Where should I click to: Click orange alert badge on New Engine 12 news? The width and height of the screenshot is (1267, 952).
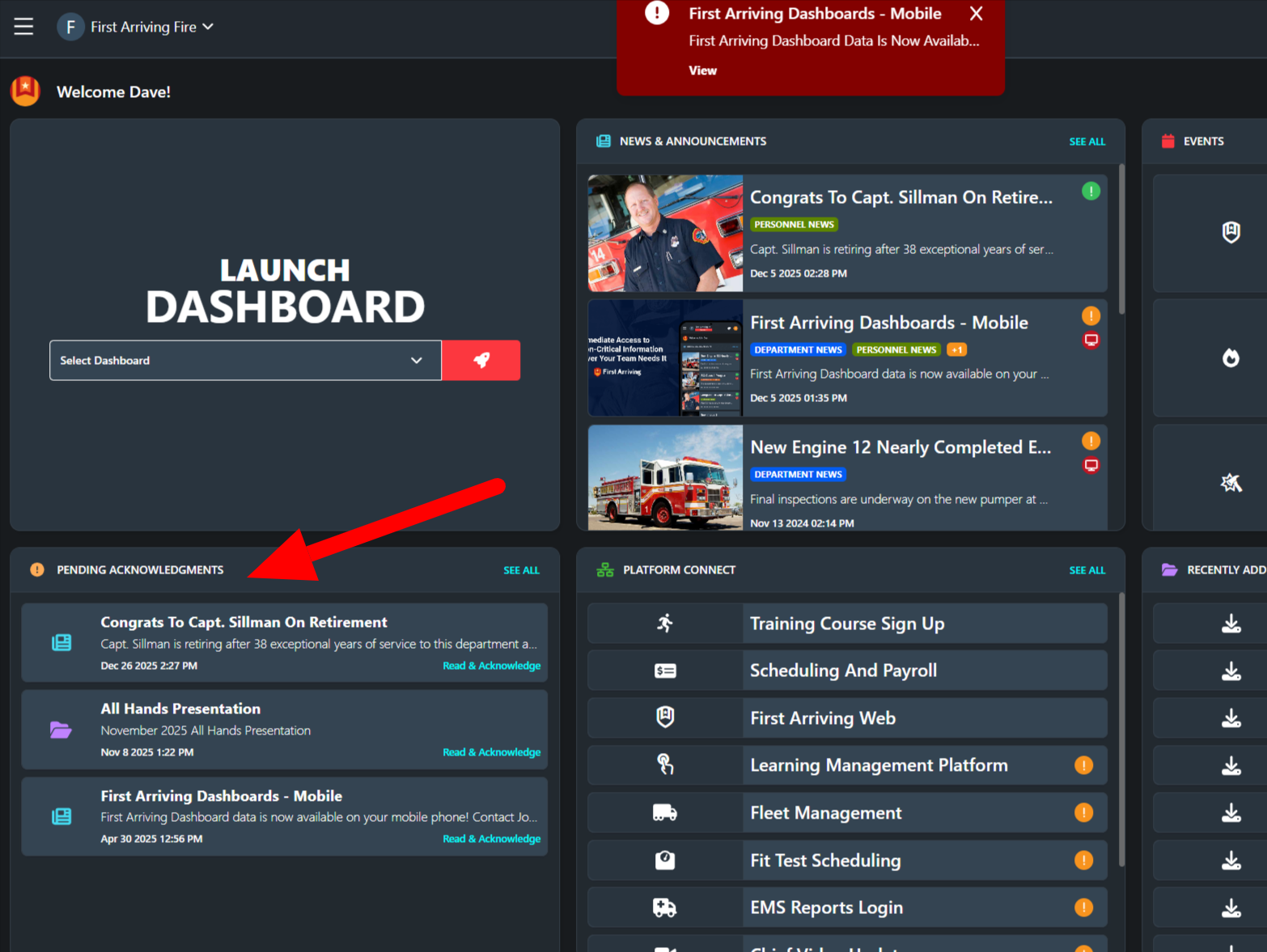[x=1091, y=441]
